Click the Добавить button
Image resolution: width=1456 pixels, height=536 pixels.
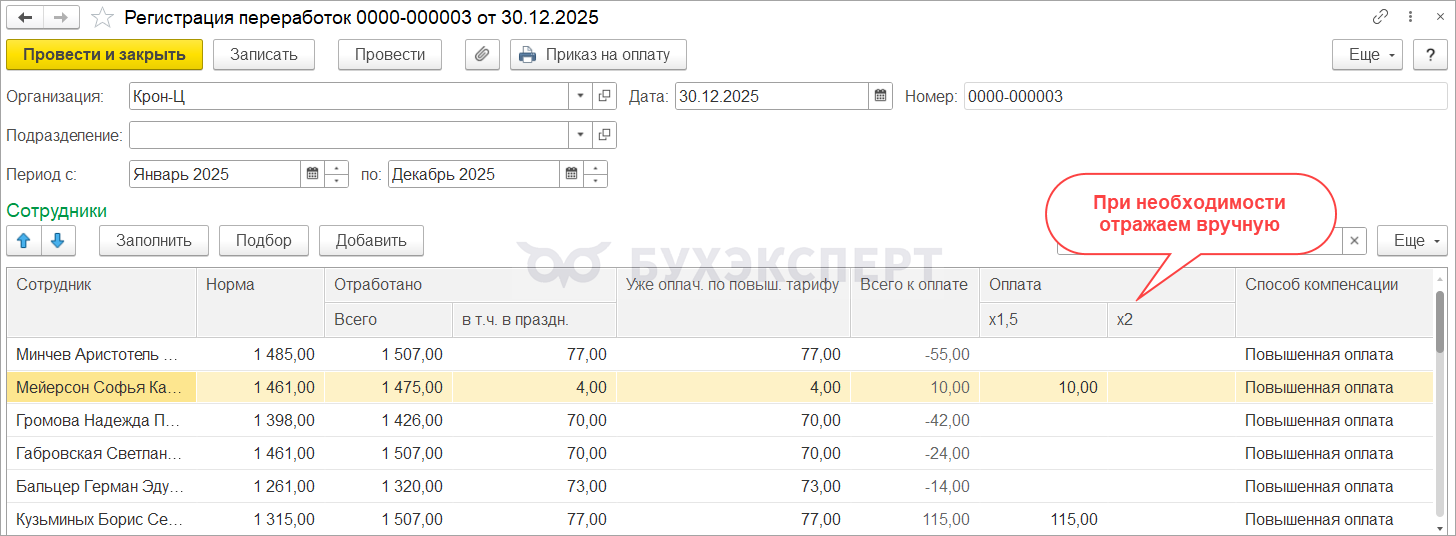click(371, 240)
